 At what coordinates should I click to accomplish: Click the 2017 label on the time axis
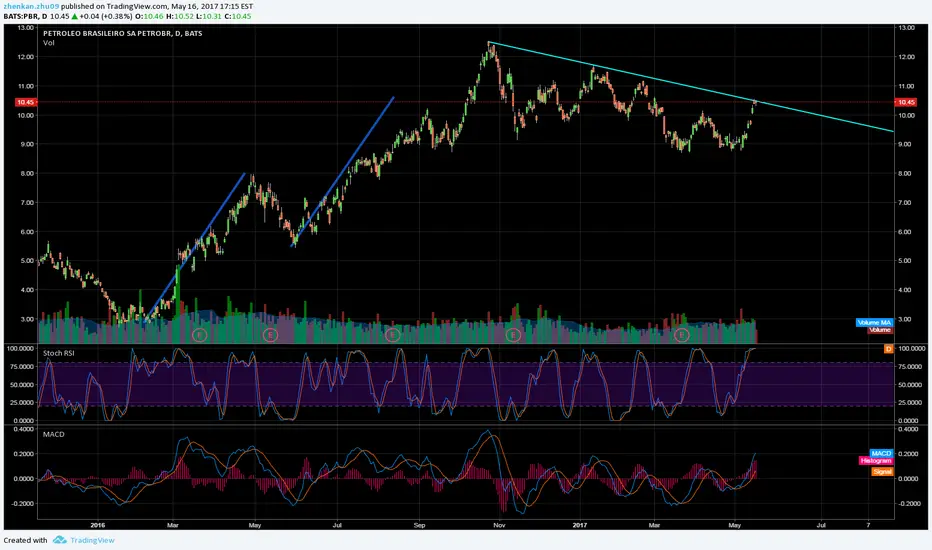(580, 525)
